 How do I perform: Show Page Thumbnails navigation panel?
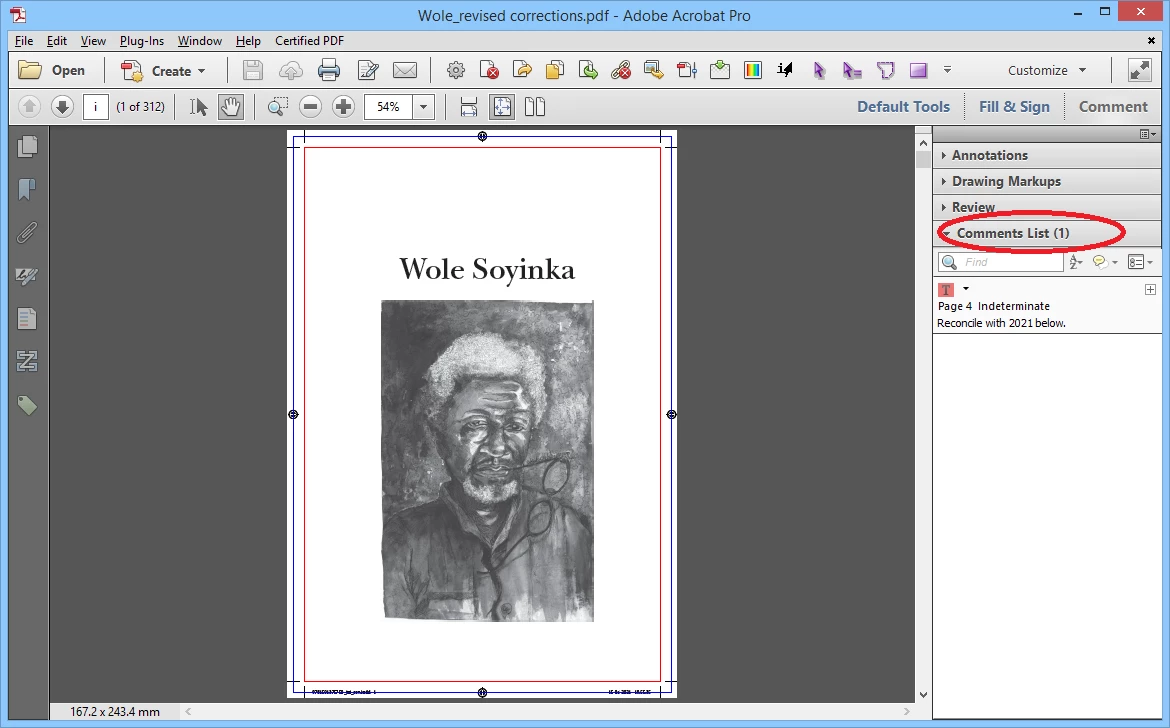27,146
